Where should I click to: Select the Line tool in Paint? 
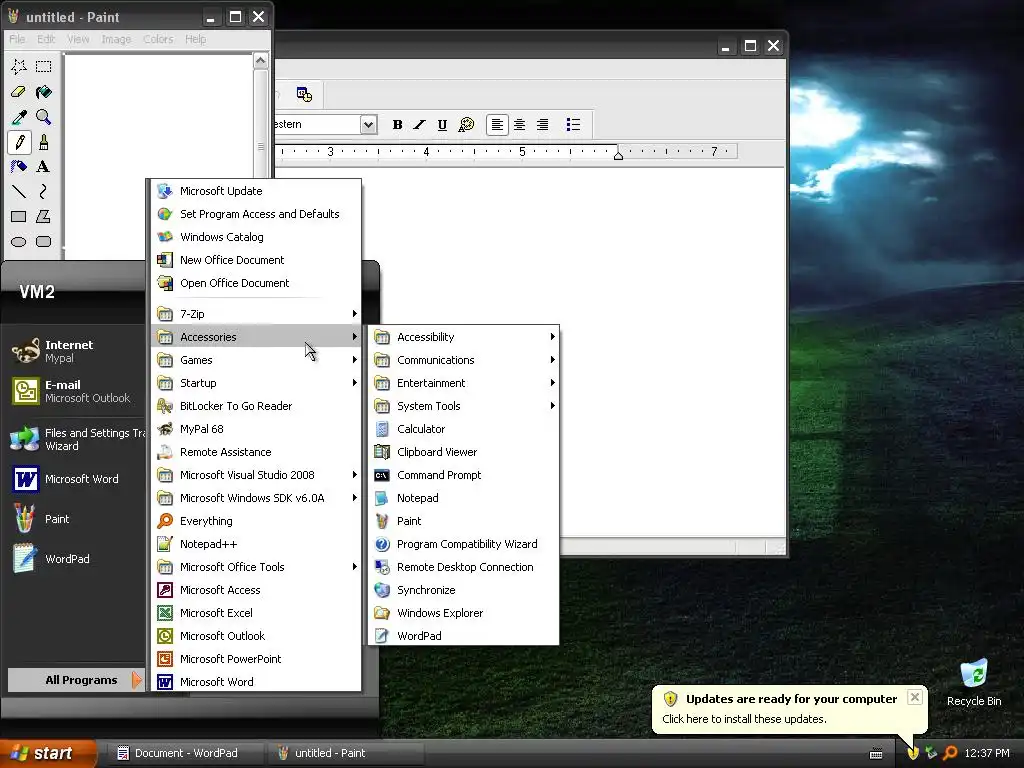pos(19,191)
